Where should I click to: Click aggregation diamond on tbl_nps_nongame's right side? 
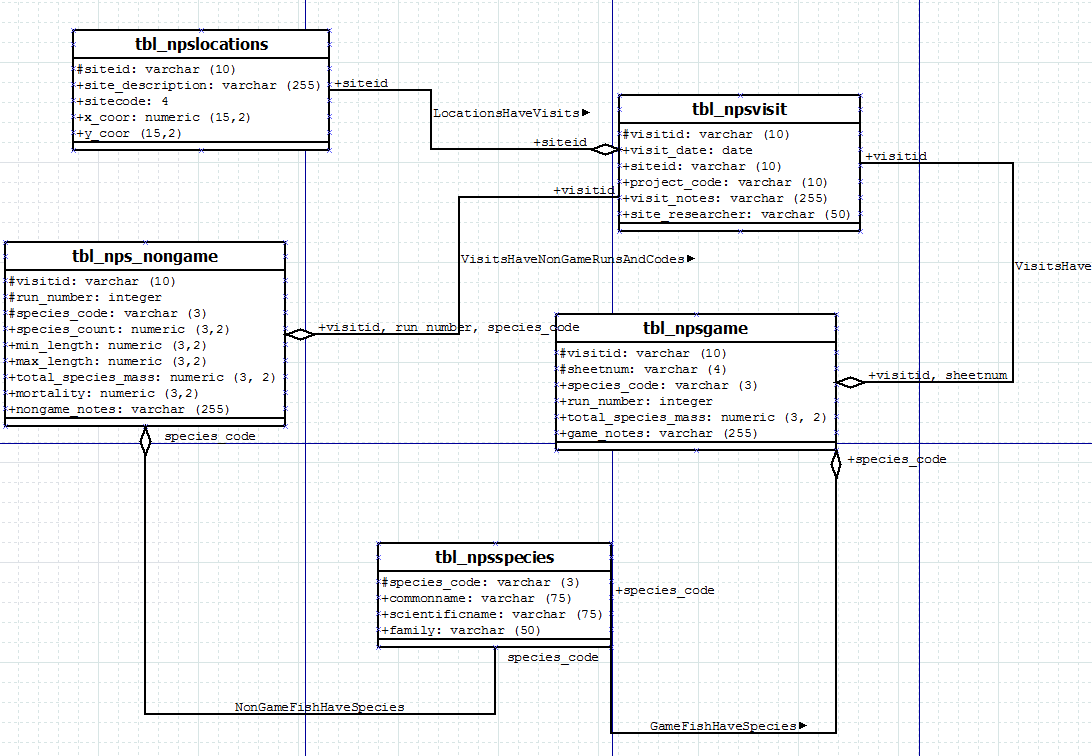tap(299, 335)
